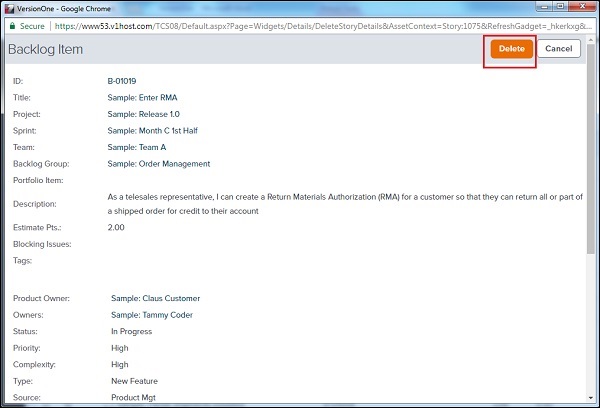Click sprint value Sample: Month C 1st Half
The height and width of the screenshot is (408, 600).
point(153,131)
